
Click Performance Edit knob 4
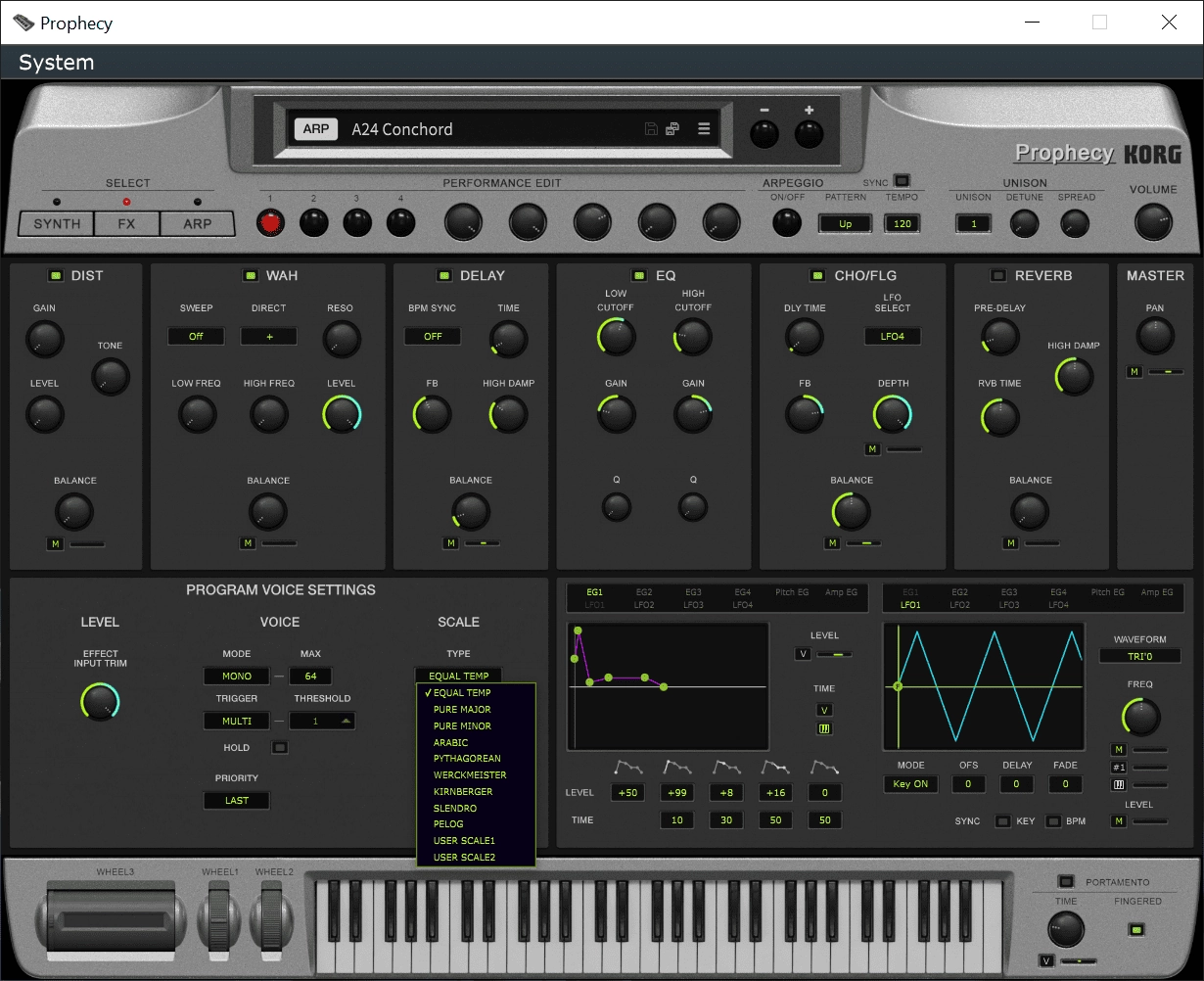[x=401, y=223]
